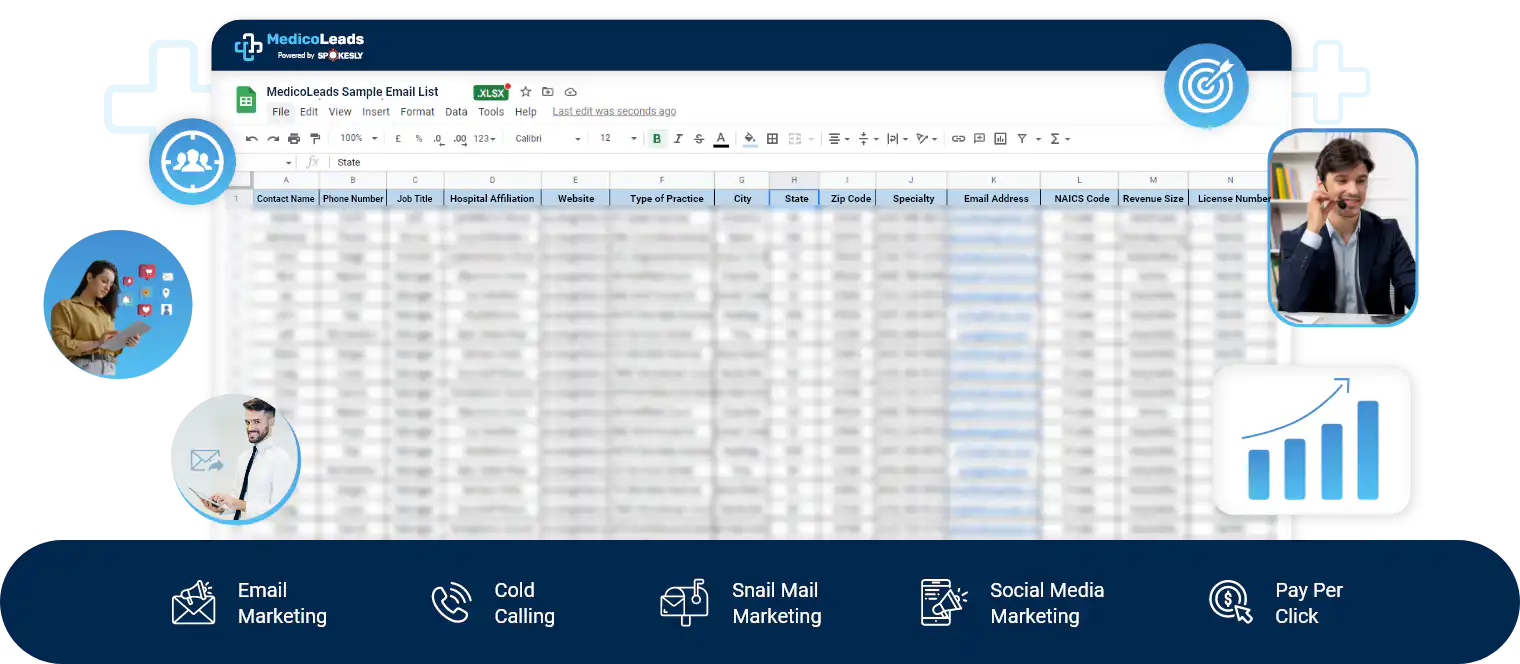Viewport: 1520px width, 664px height.
Task: Select column A header
Action: 286,180
